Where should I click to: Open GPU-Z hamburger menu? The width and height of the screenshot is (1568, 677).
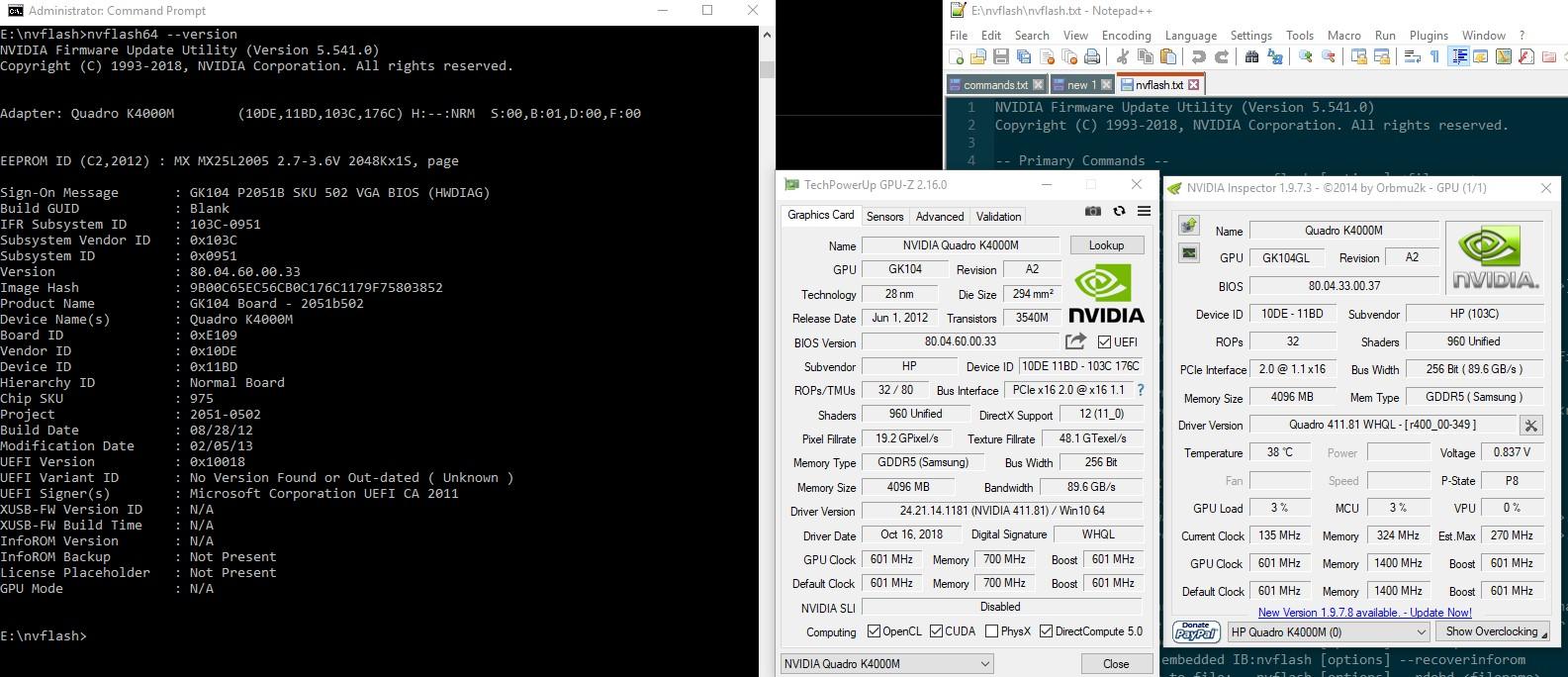click(1144, 211)
